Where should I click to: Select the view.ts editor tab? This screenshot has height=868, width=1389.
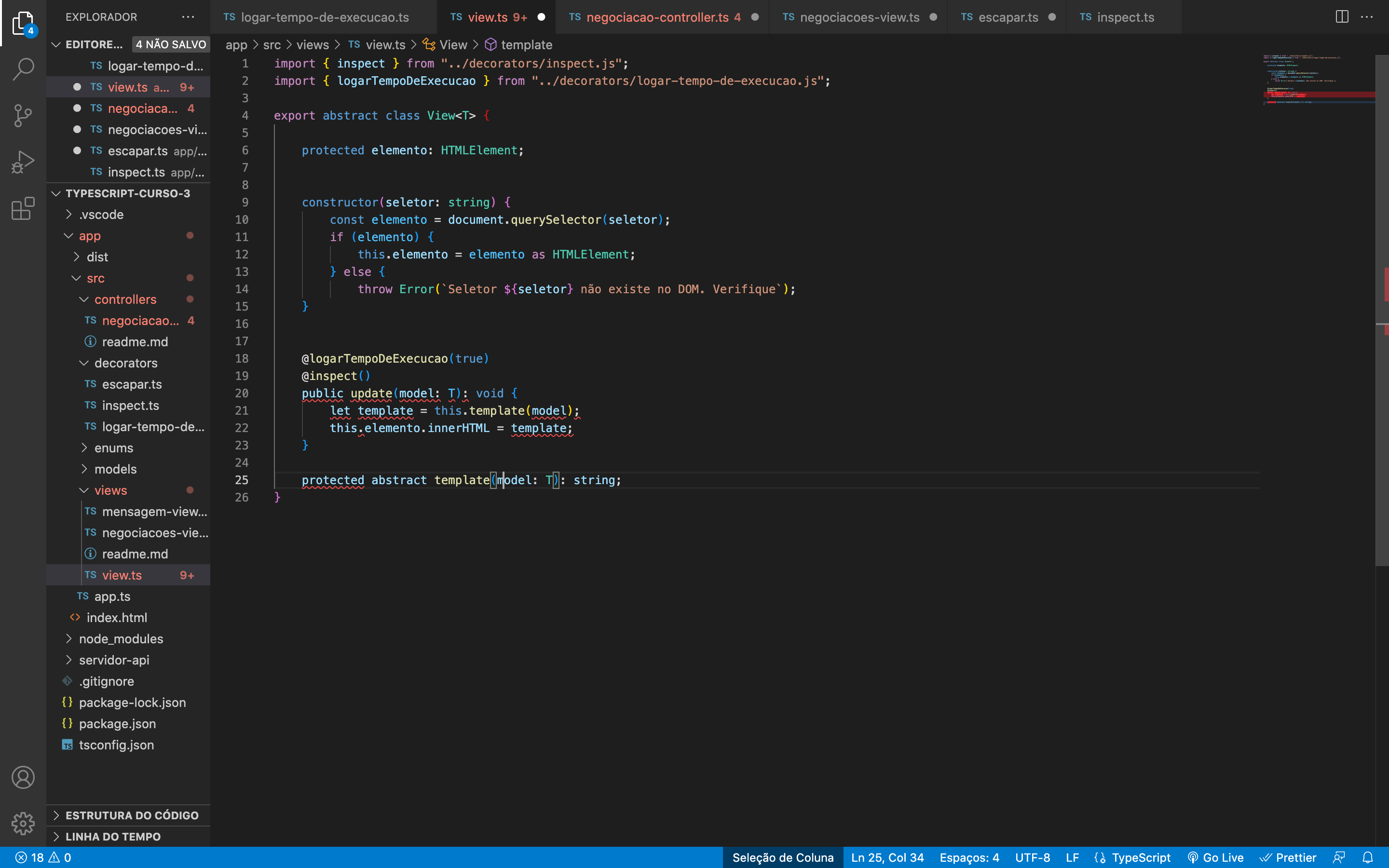[496, 17]
